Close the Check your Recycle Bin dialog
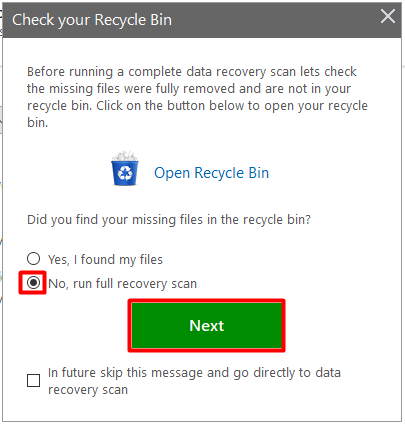Screen dimensions: 405x424 pos(388,16)
